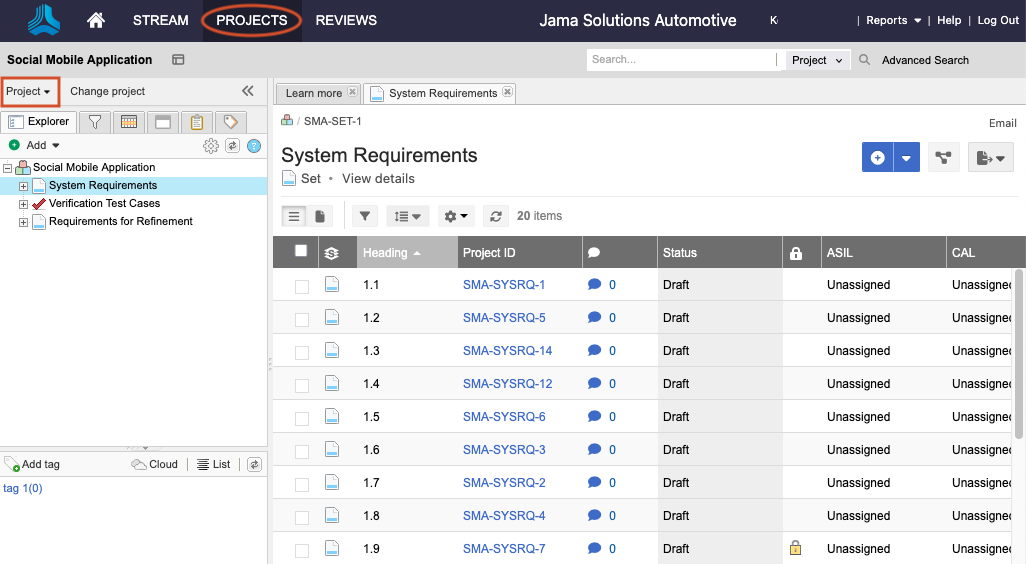Click the explorer tree gear settings icon

pos(211,146)
